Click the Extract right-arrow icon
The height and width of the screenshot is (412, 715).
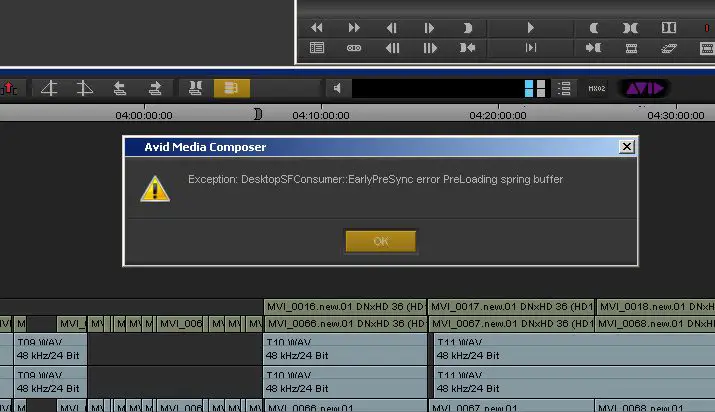(x=155, y=88)
